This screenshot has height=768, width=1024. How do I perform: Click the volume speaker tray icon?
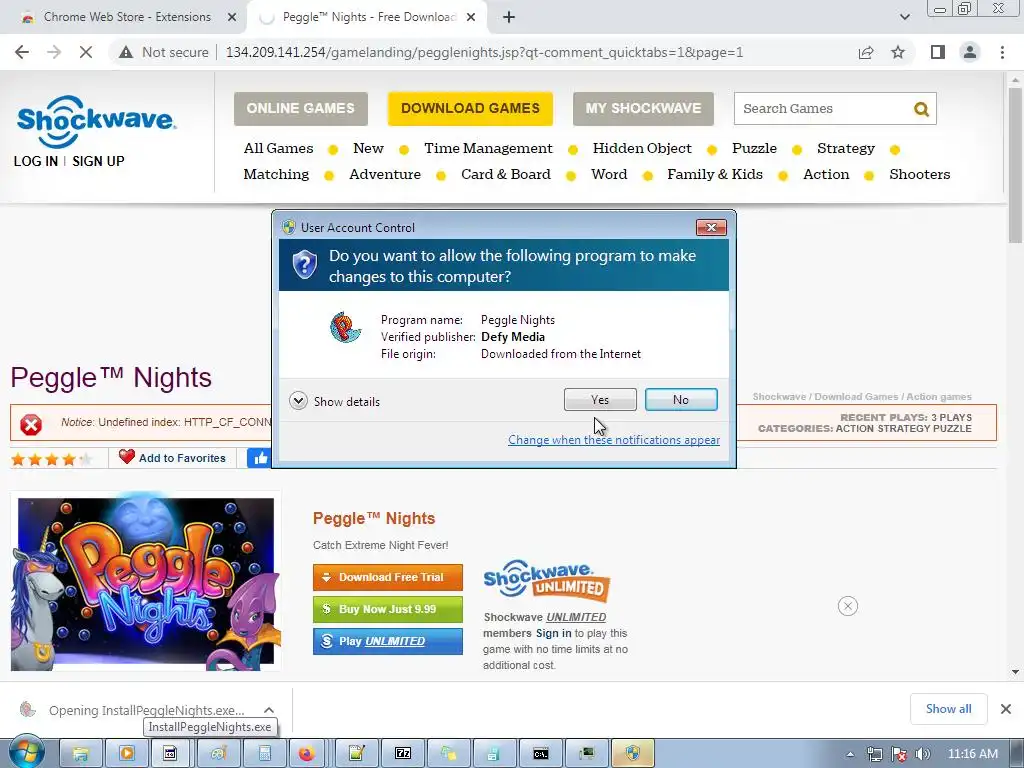(x=923, y=754)
